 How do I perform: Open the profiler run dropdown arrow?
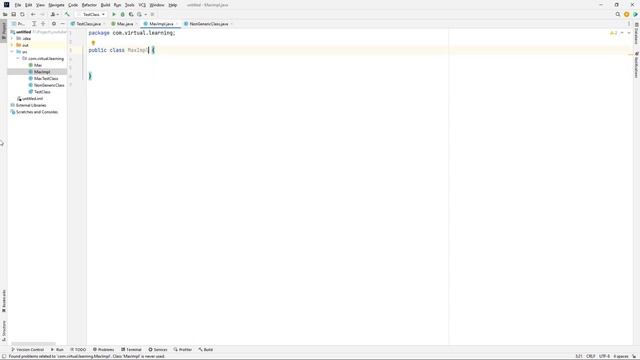click(145, 14)
